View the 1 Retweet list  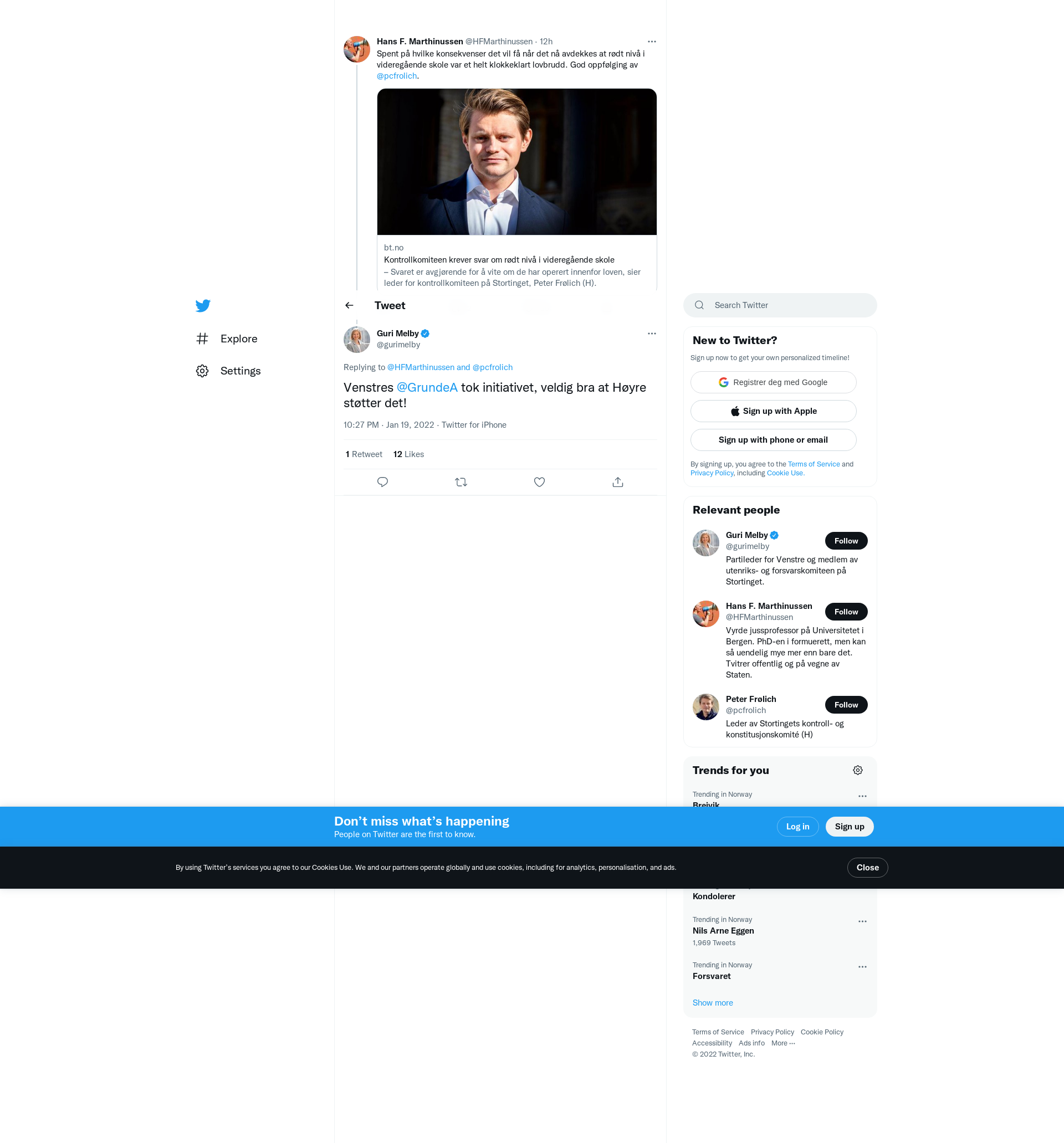[364, 454]
